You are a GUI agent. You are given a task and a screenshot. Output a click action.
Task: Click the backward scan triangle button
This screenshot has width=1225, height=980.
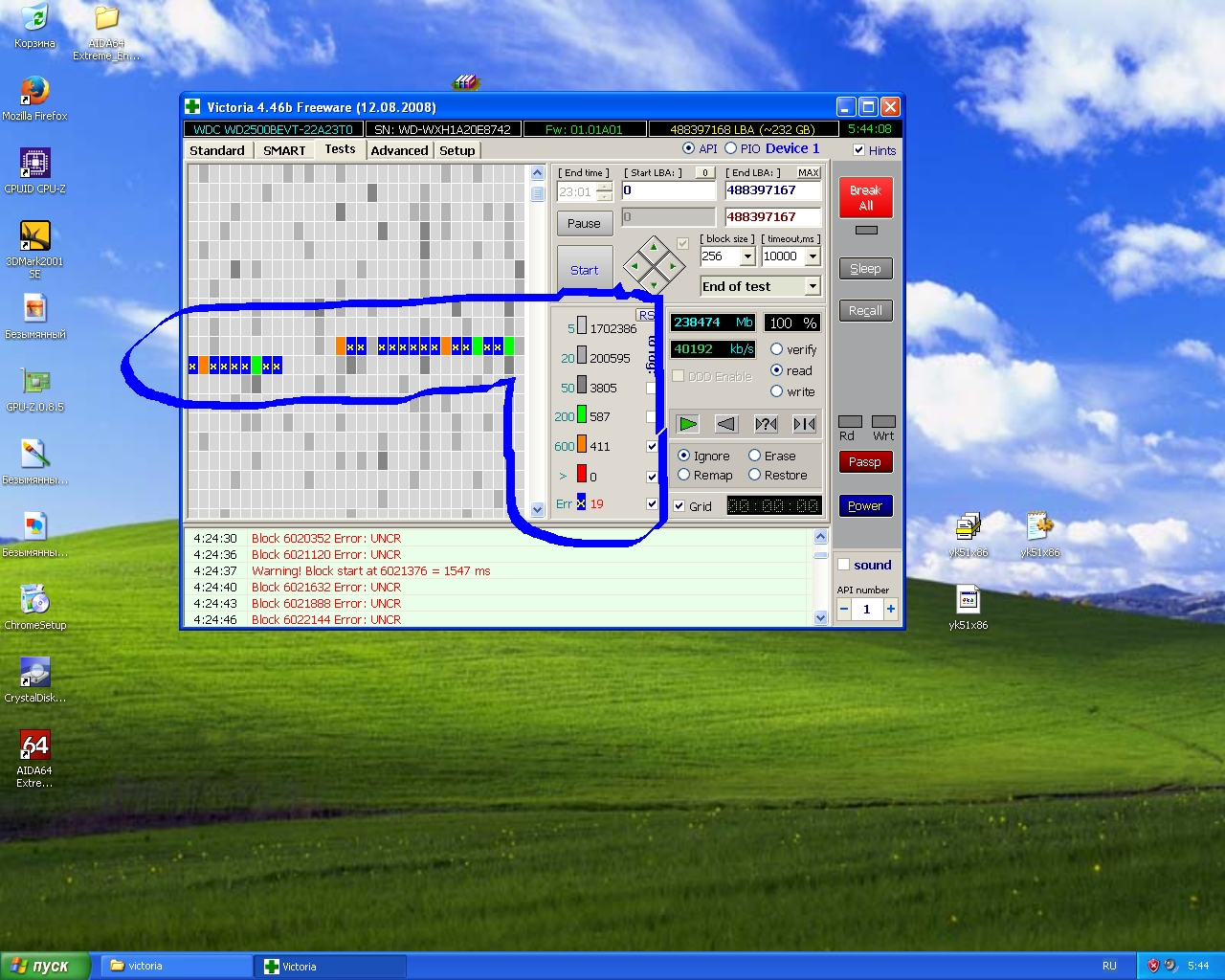tap(727, 424)
